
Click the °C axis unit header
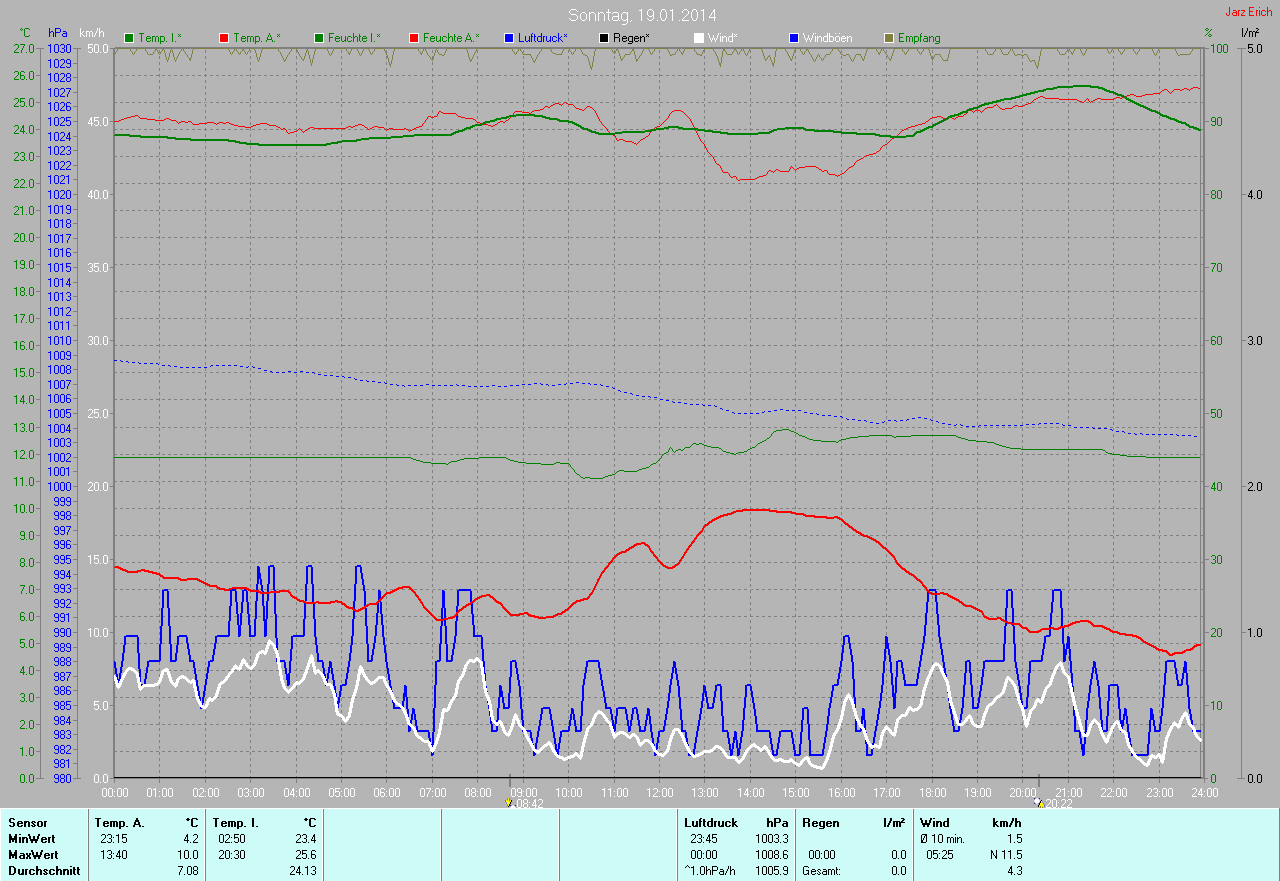tap(25, 34)
